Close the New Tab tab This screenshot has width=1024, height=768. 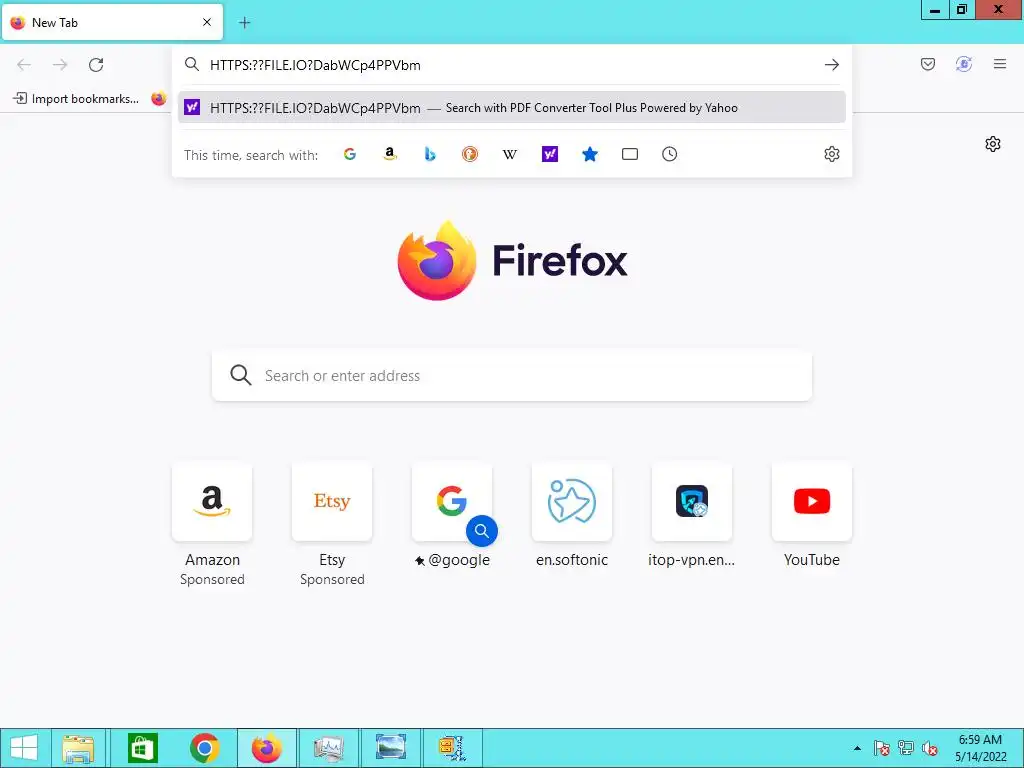pos(207,22)
